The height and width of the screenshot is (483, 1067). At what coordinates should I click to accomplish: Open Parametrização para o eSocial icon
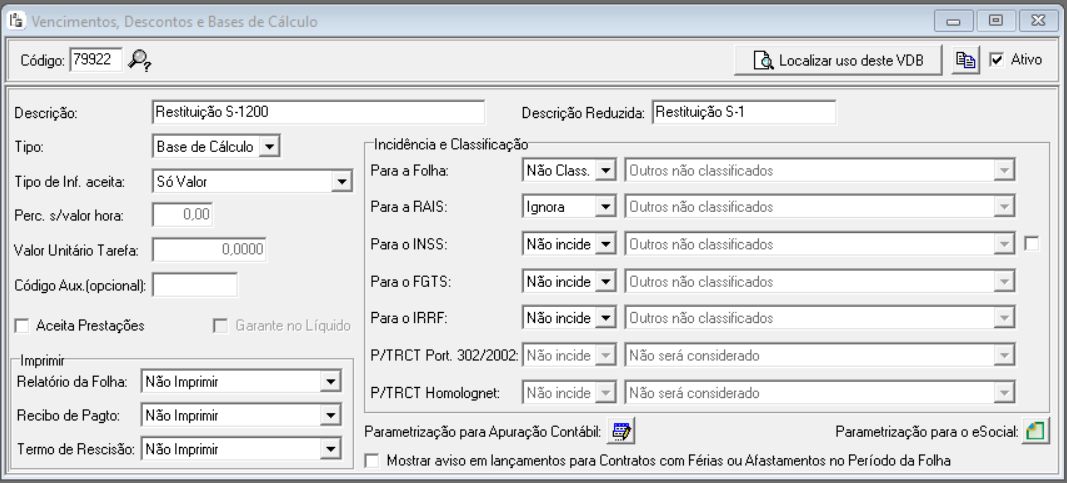coord(1035,431)
